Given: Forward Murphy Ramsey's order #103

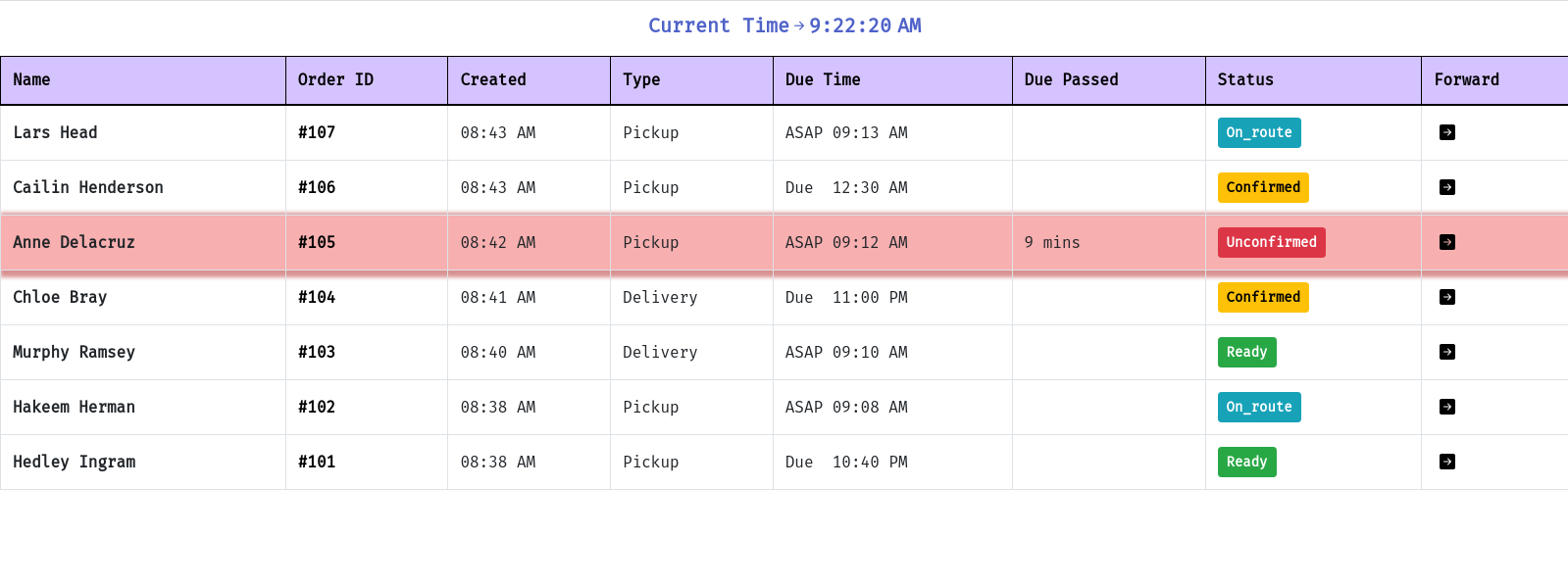Looking at the screenshot, I should [1446, 352].
